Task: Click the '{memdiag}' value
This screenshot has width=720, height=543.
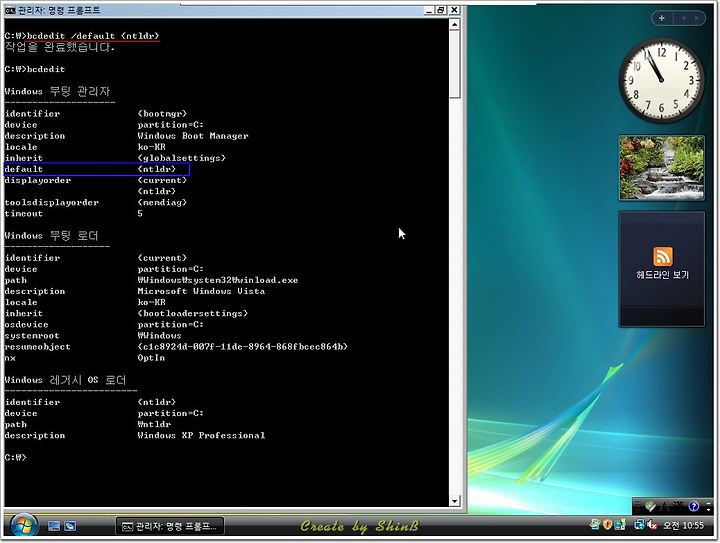Action: click(x=162, y=202)
